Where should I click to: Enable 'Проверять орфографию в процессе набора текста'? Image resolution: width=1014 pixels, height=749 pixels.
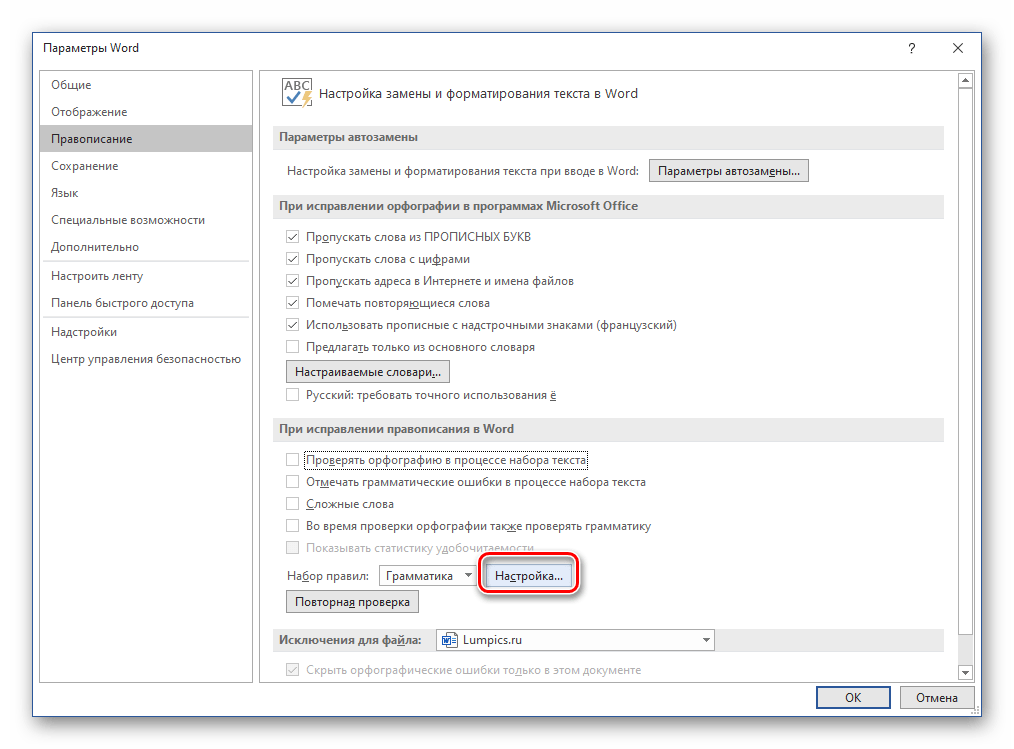(293, 460)
